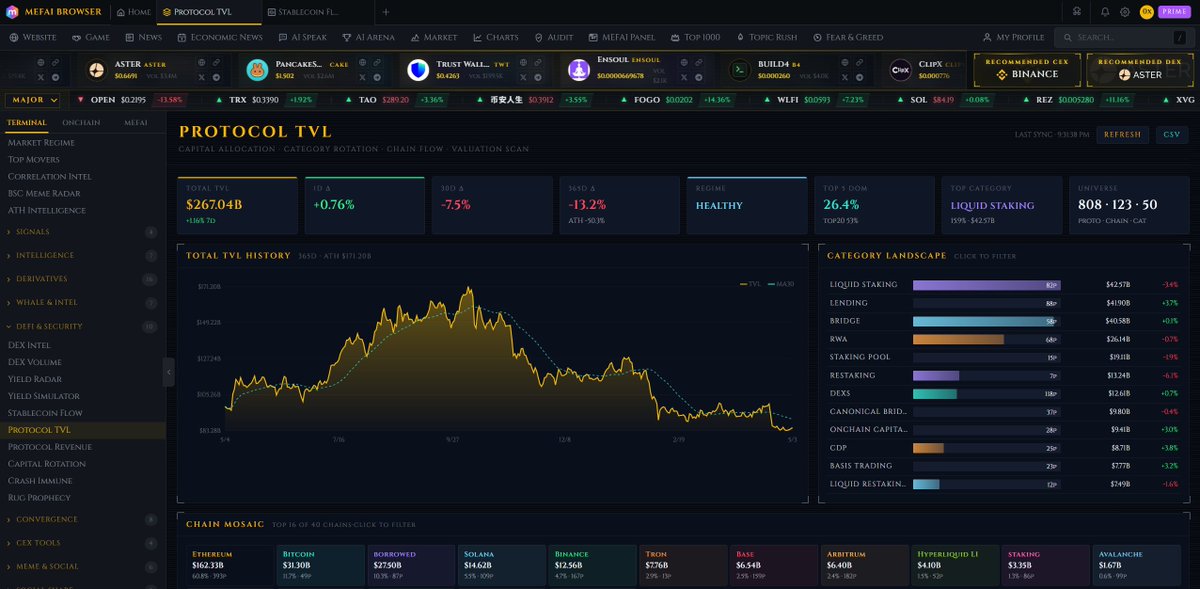Viewport: 1200px width, 589px height.
Task: Click the Liquid Staking category bar
Action: tap(986, 285)
